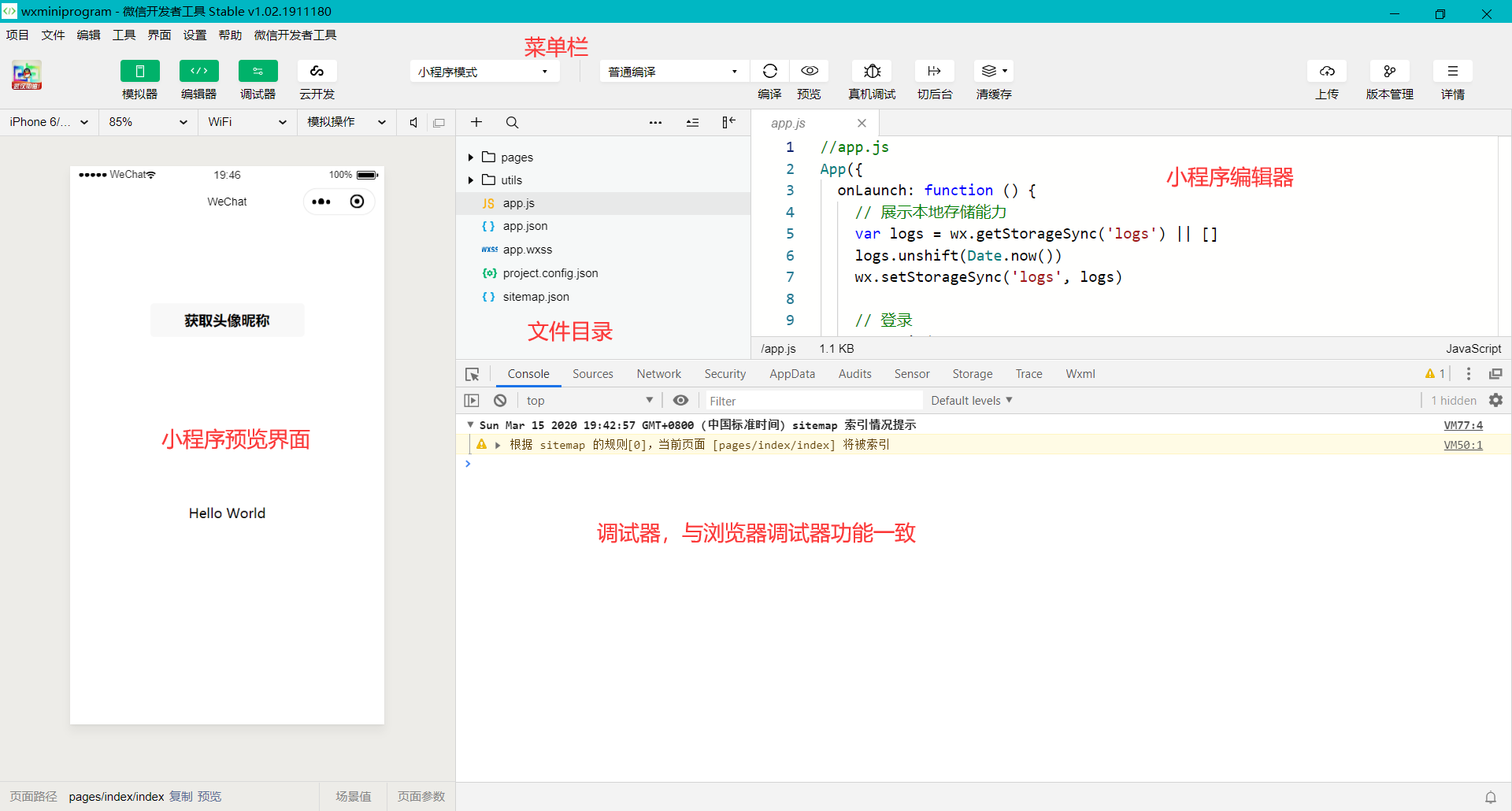Image resolution: width=1512 pixels, height=811 pixels.
Task: Open project.config.json from the file tree
Action: [x=603, y=273]
